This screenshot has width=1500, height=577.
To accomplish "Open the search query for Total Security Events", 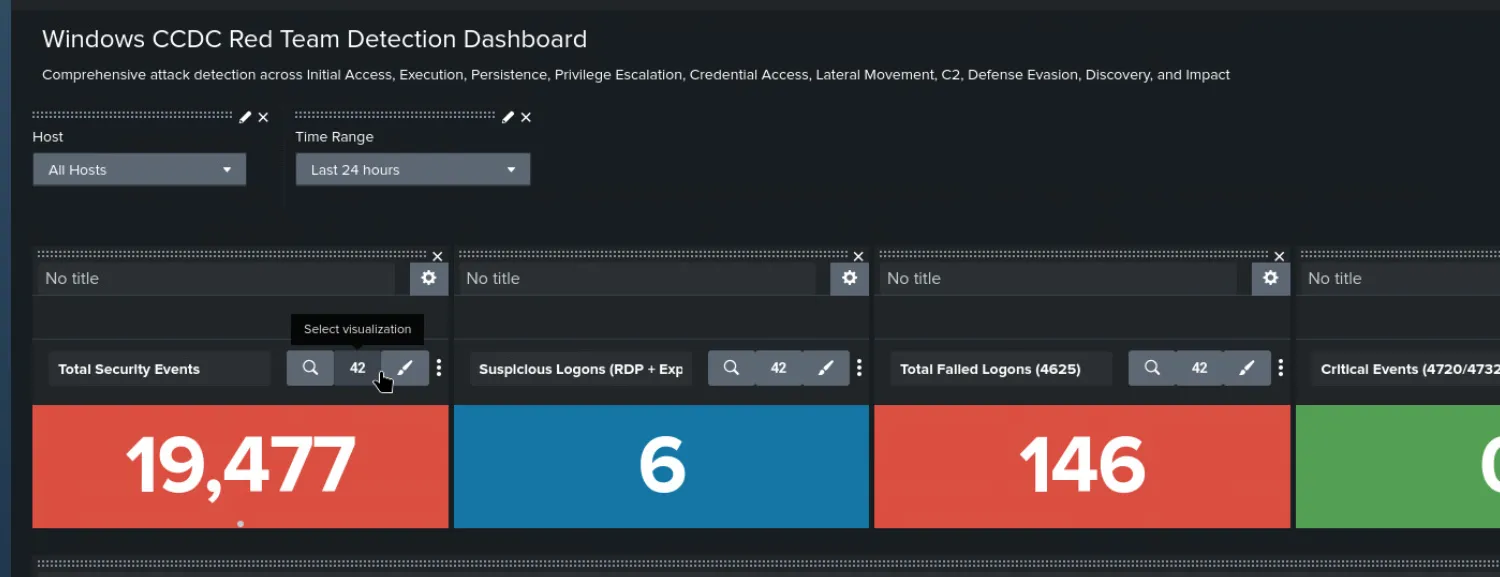I will [x=310, y=367].
